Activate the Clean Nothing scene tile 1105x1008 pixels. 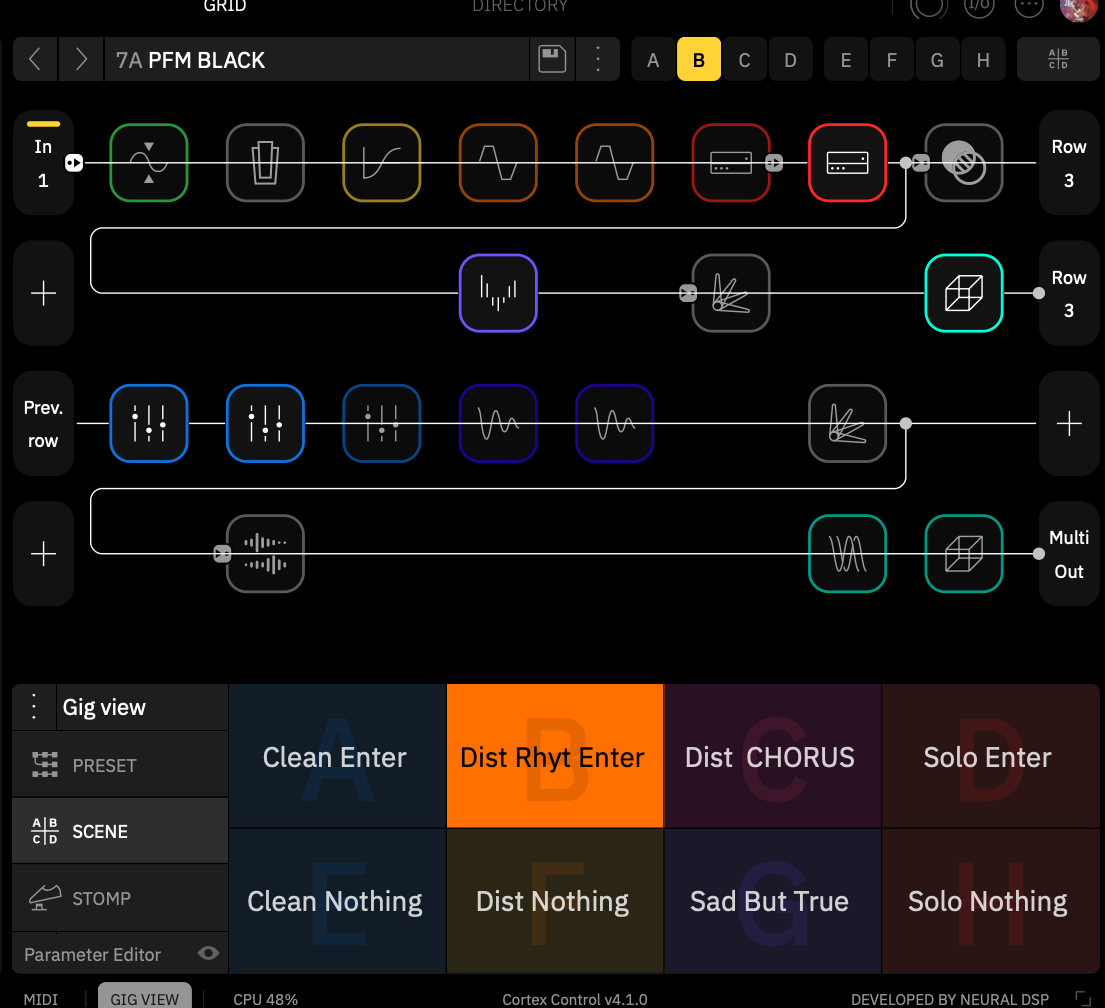pos(337,902)
